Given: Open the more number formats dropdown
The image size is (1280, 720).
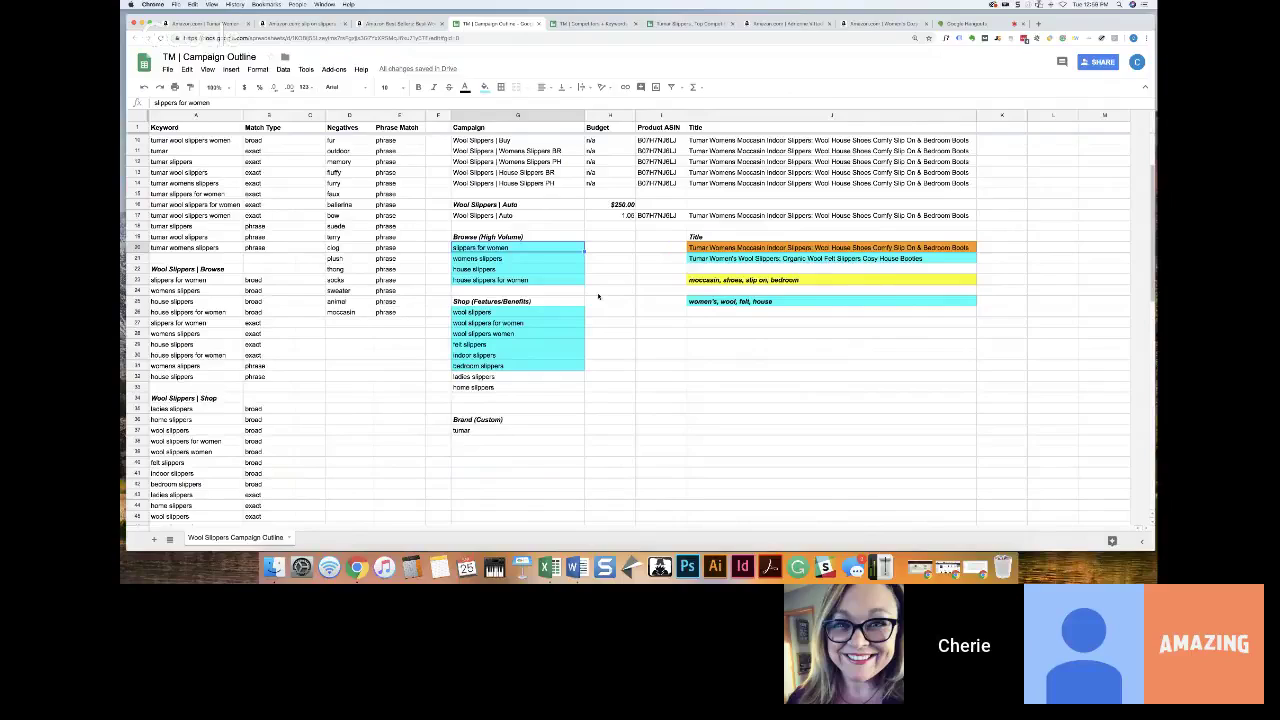Looking at the screenshot, I should [x=305, y=87].
